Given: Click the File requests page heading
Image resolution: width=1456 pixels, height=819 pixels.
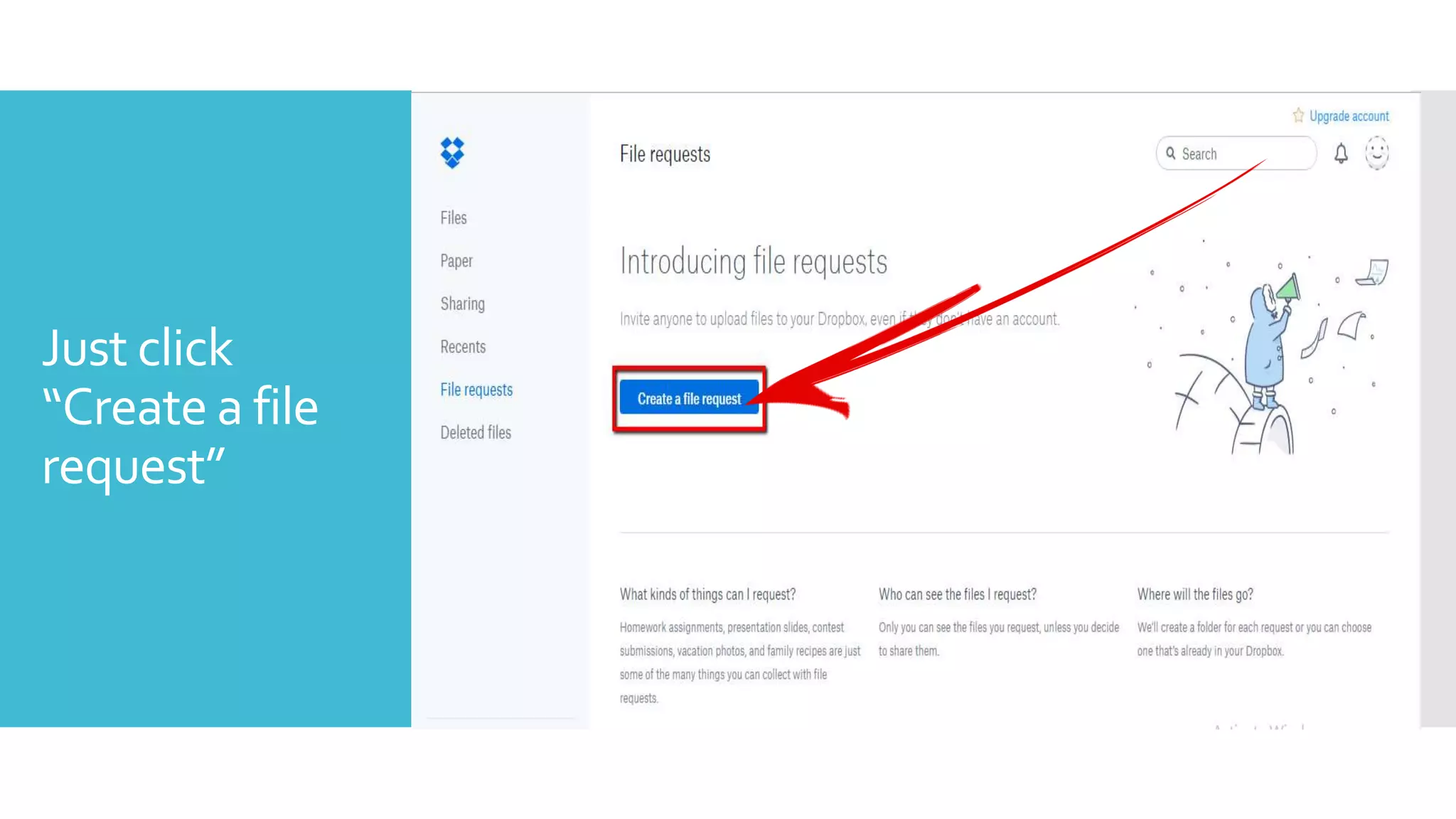Looking at the screenshot, I should [x=665, y=154].
